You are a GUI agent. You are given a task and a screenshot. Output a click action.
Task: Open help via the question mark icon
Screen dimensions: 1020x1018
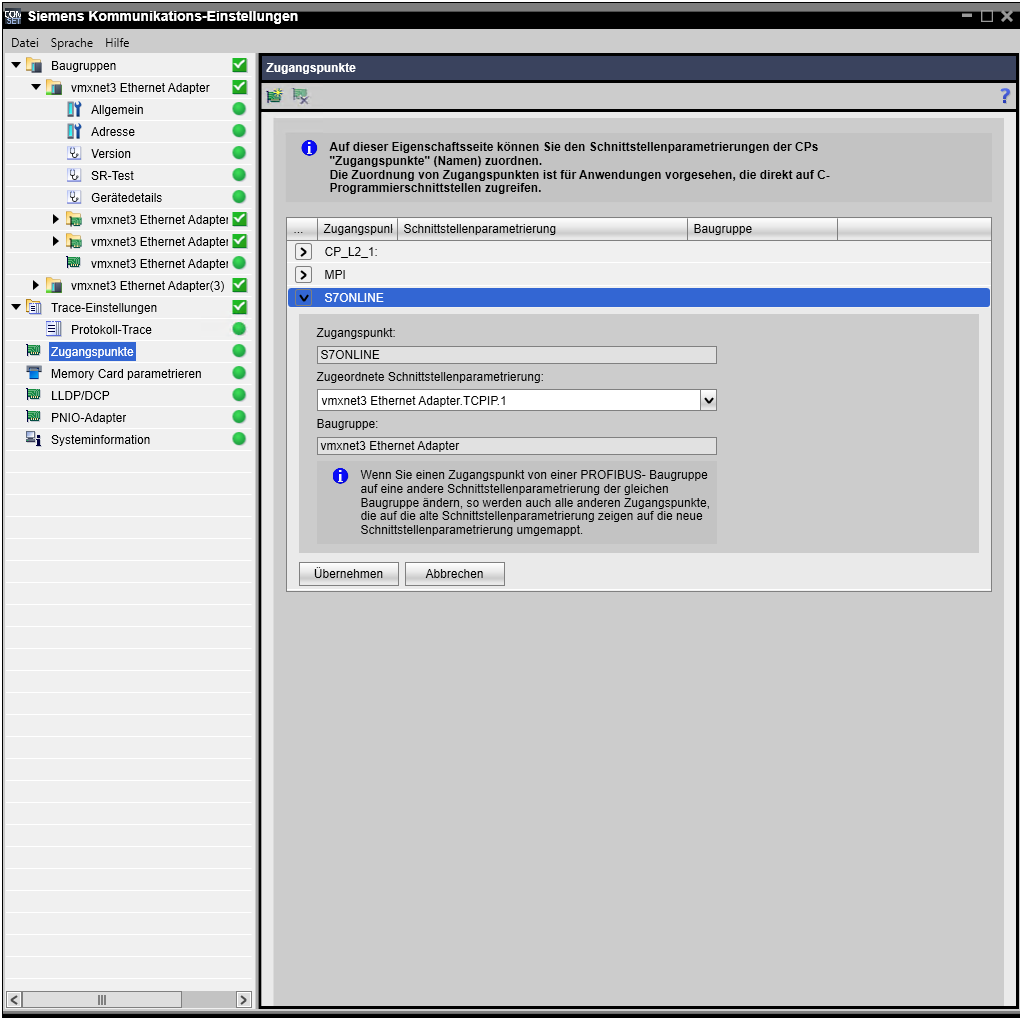1005,96
